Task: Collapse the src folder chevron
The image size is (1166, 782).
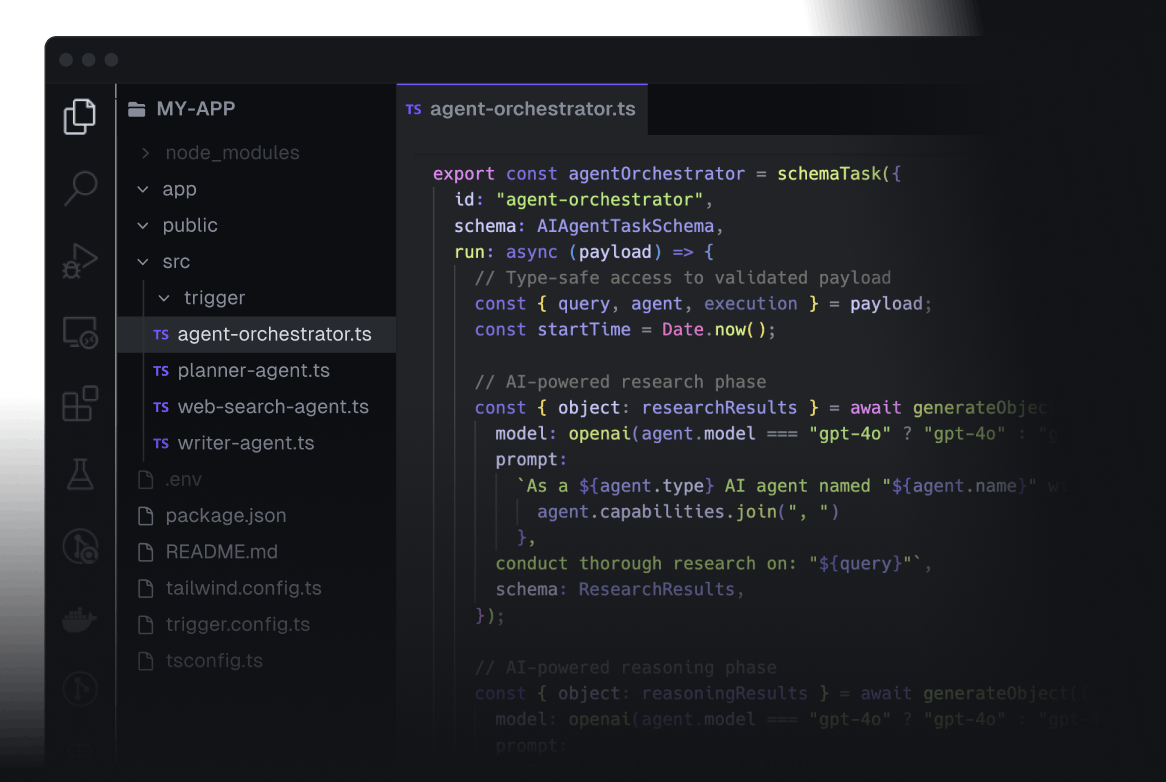Action: point(143,262)
